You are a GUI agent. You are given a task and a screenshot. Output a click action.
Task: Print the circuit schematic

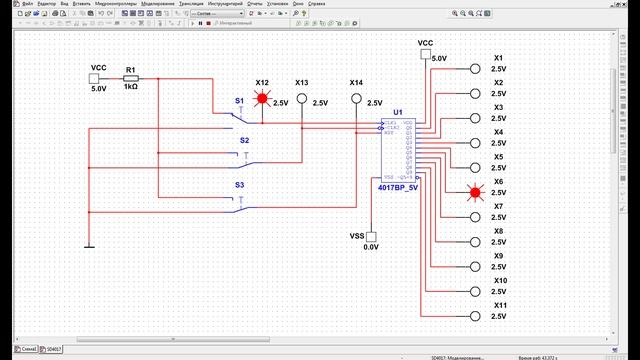55,13
